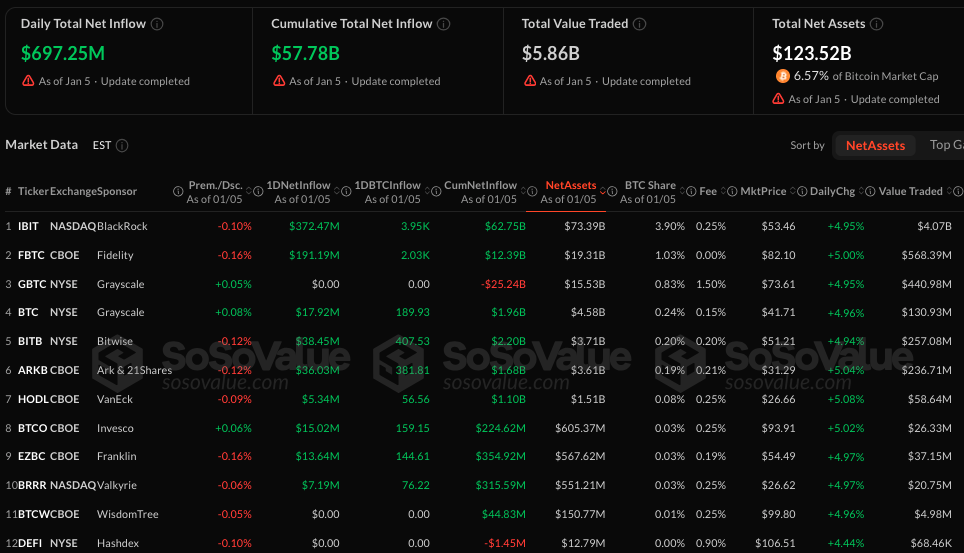Toggle sort arrows after 1DNetInflow header
This screenshot has height=553, width=964.
(x=336, y=191)
